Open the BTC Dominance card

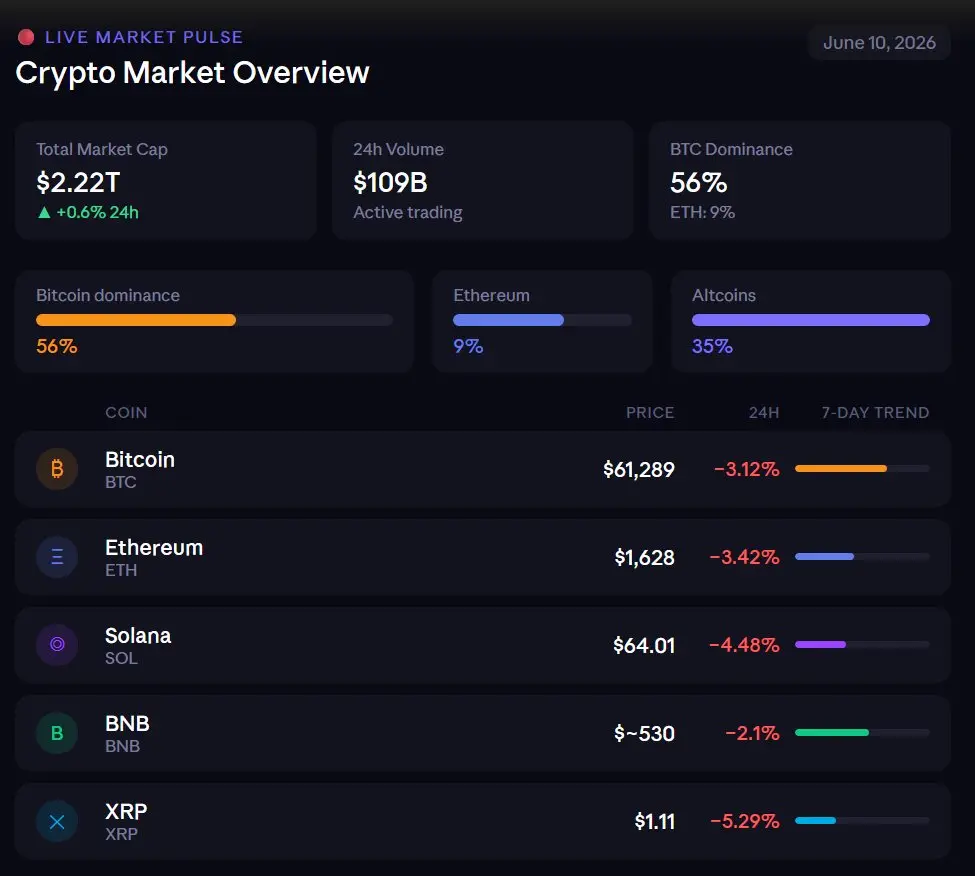pyautogui.click(x=800, y=181)
